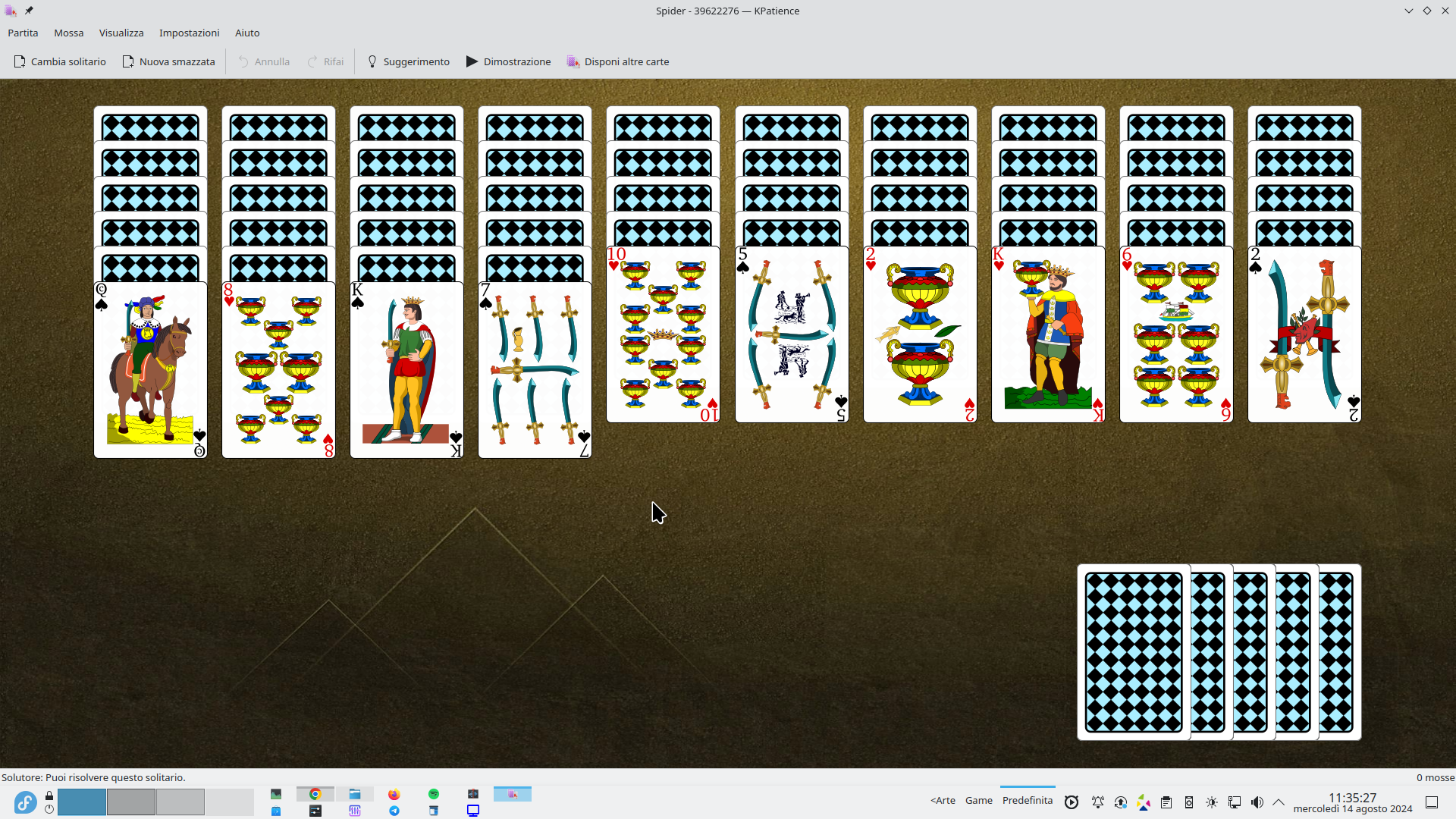1456x819 pixels.
Task: Start the Dimostrazione demo playback
Action: click(508, 61)
